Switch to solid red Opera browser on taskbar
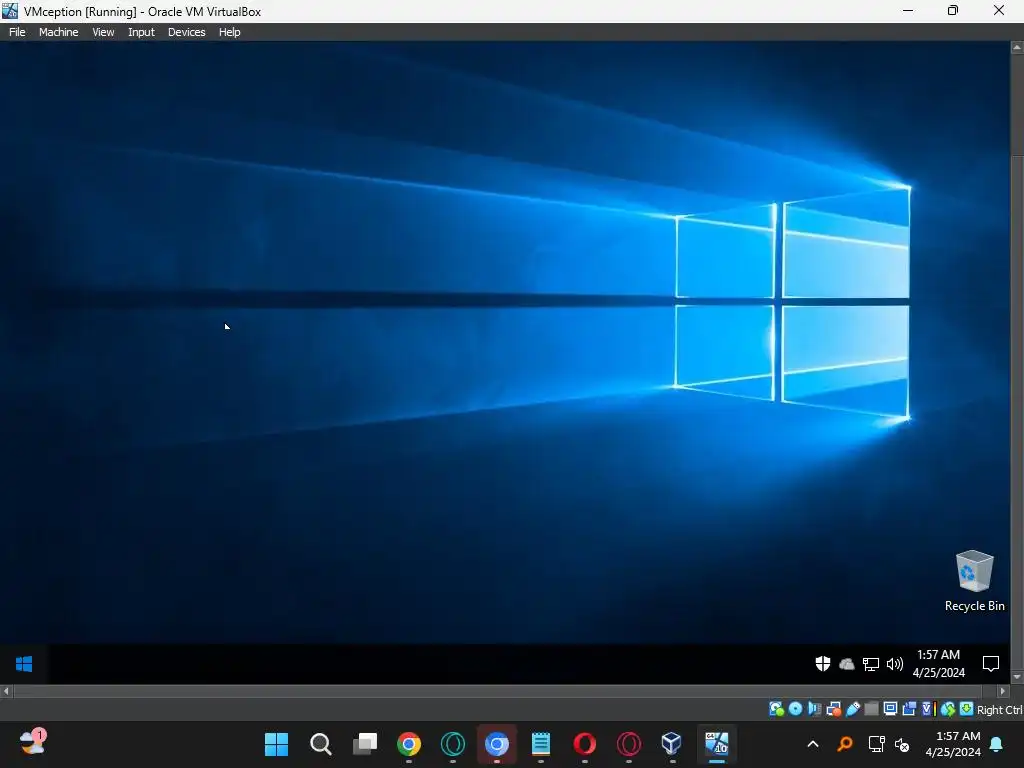 click(584, 744)
